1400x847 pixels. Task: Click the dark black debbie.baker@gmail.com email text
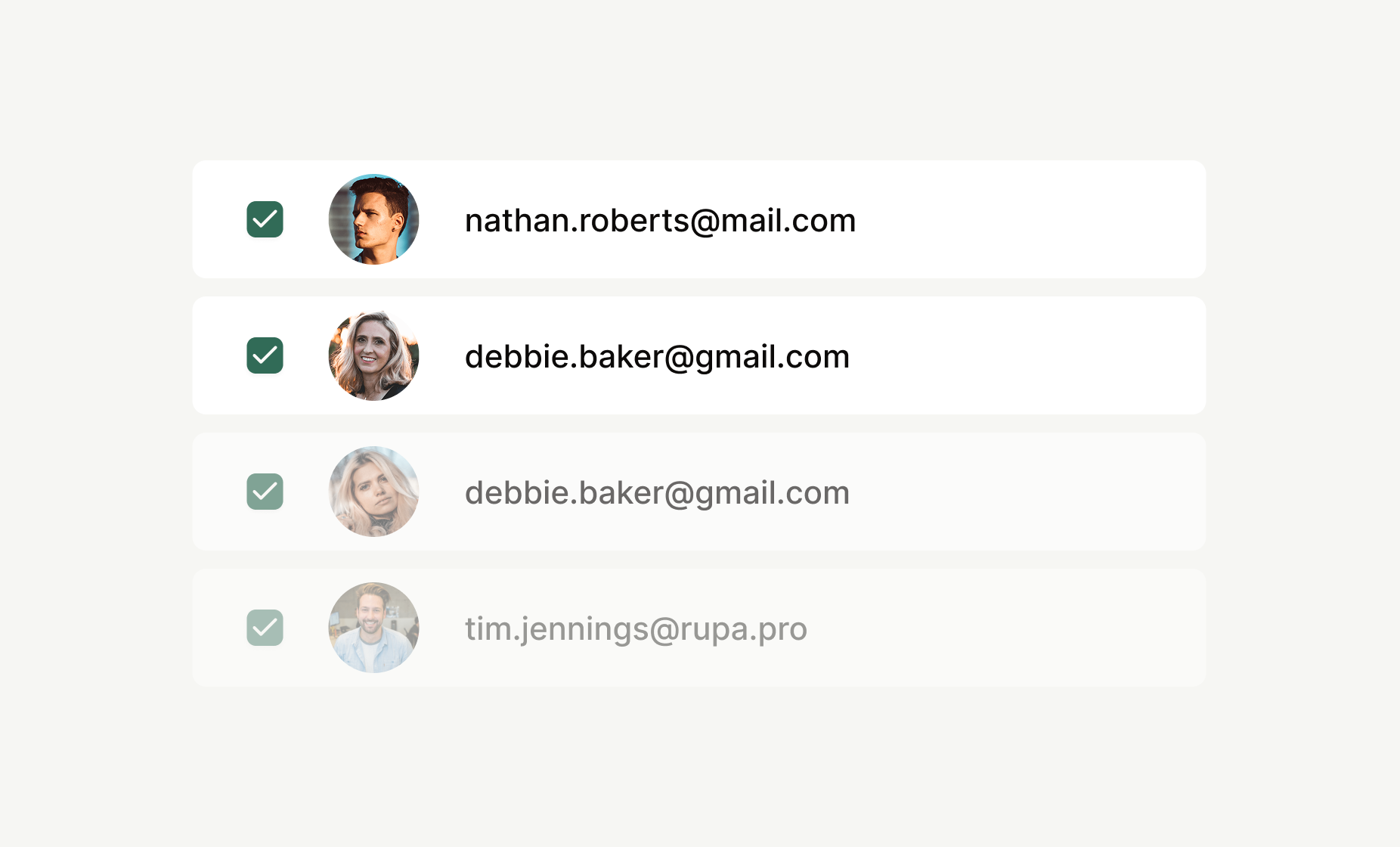(657, 357)
